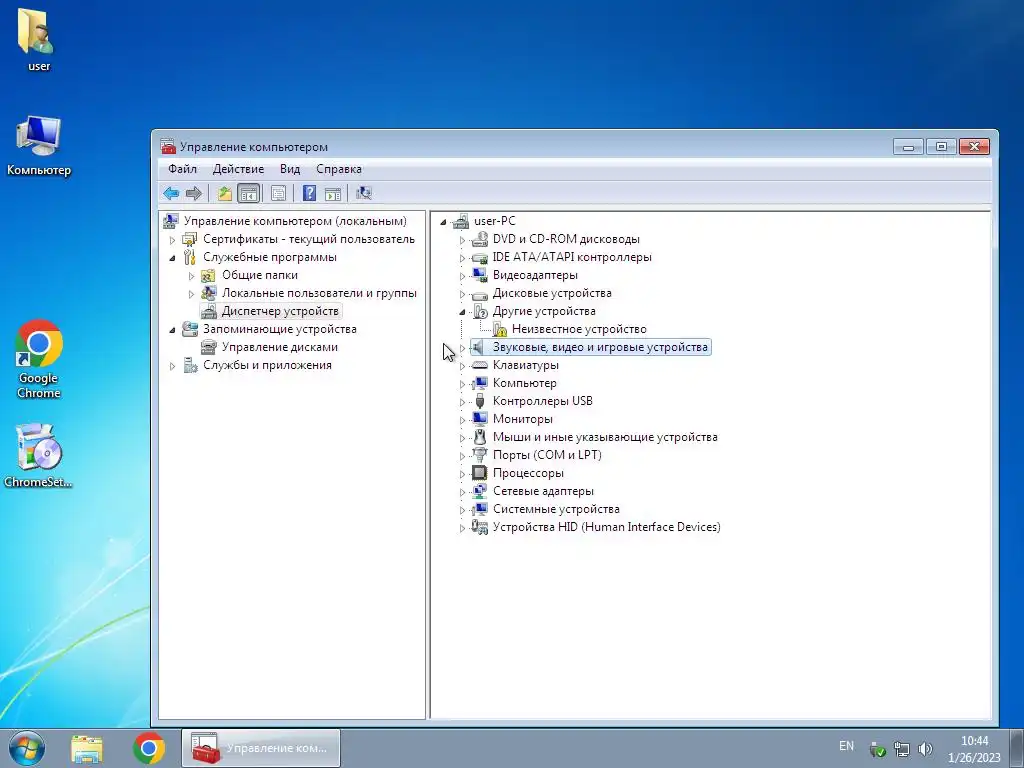The height and width of the screenshot is (768, 1024).
Task: Click the Мыши и иные указывающие устройства icon
Action: point(479,437)
